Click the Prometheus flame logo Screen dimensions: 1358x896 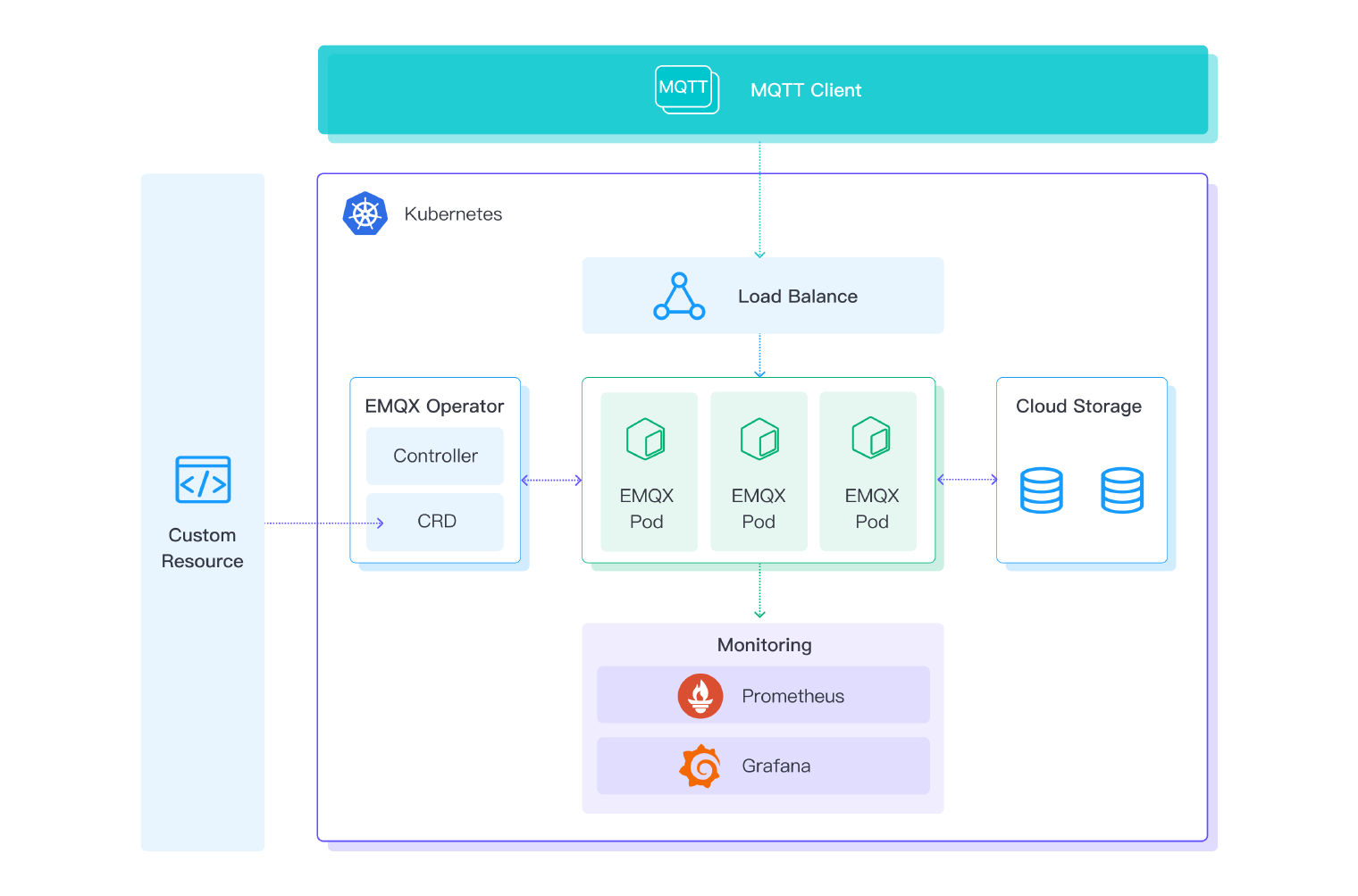(700, 696)
